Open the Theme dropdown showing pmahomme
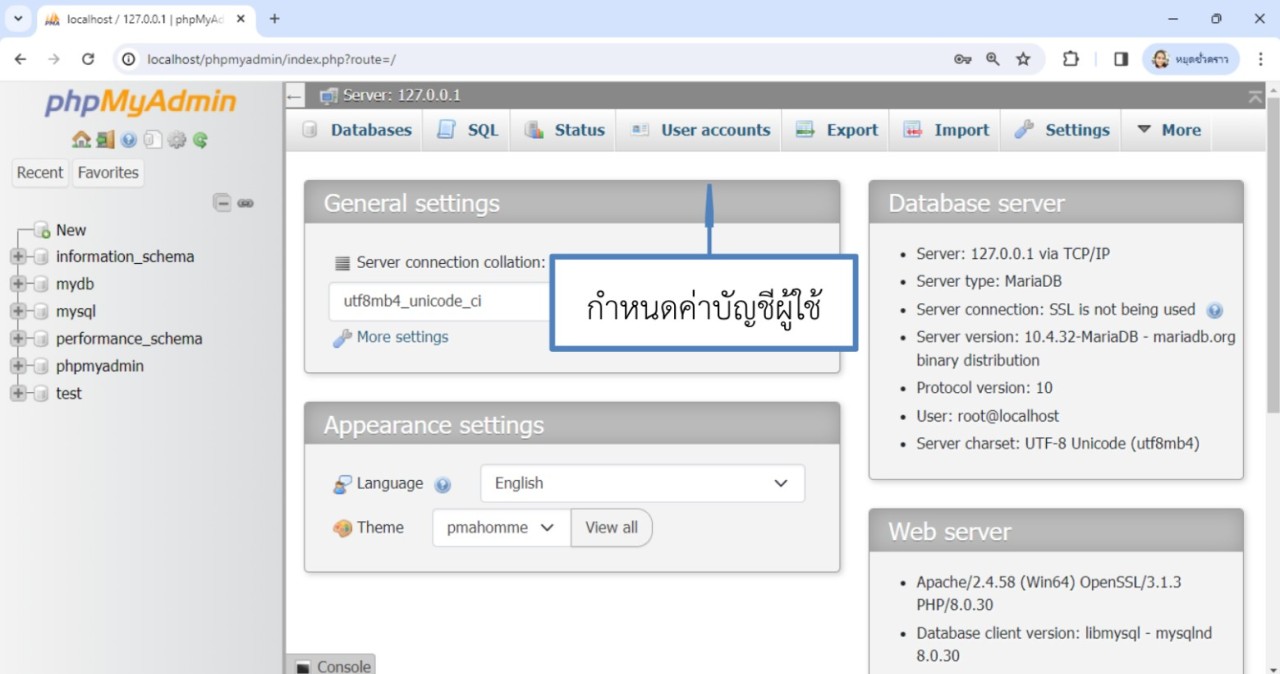The width and height of the screenshot is (1280, 674). click(501, 528)
